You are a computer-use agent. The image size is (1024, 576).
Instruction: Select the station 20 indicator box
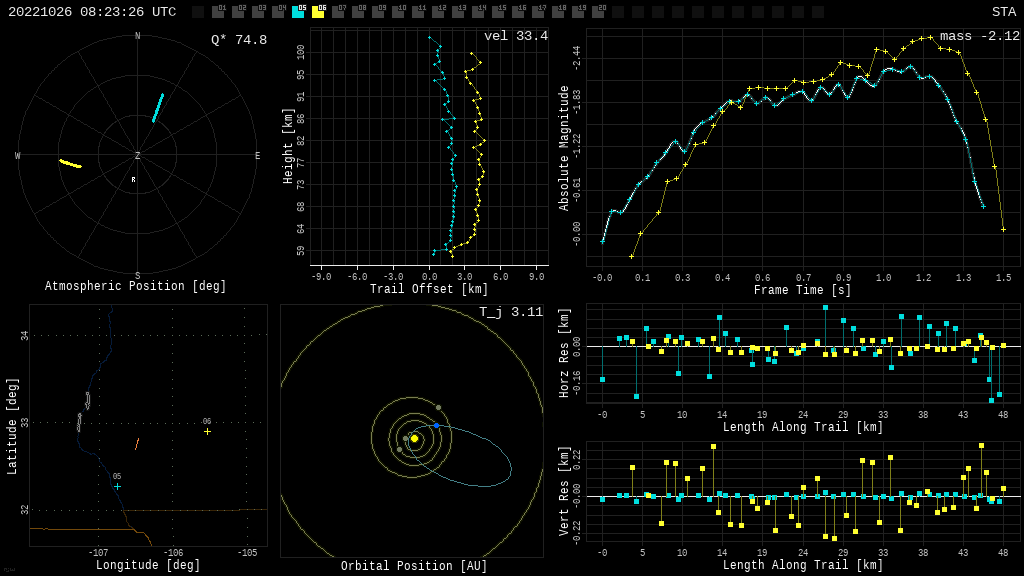pyautogui.click(x=598, y=12)
